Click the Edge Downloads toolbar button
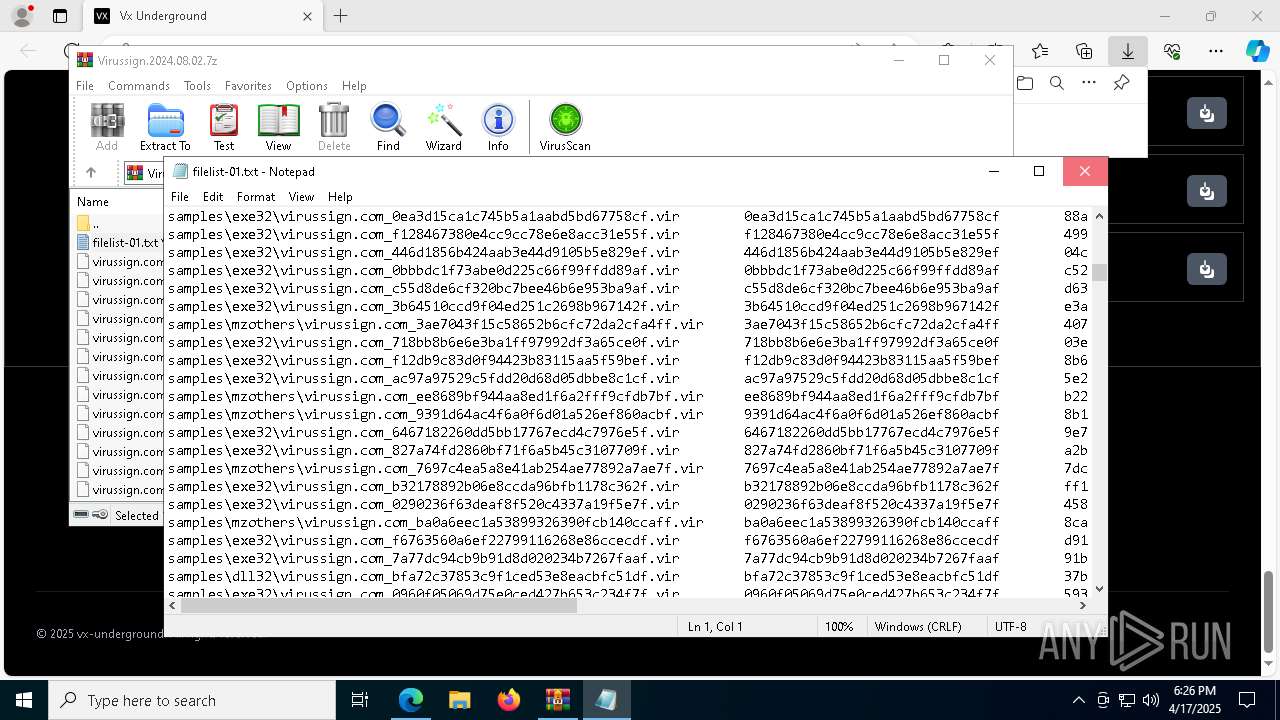Image resolution: width=1280 pixels, height=720 pixels. pyautogui.click(x=1128, y=51)
